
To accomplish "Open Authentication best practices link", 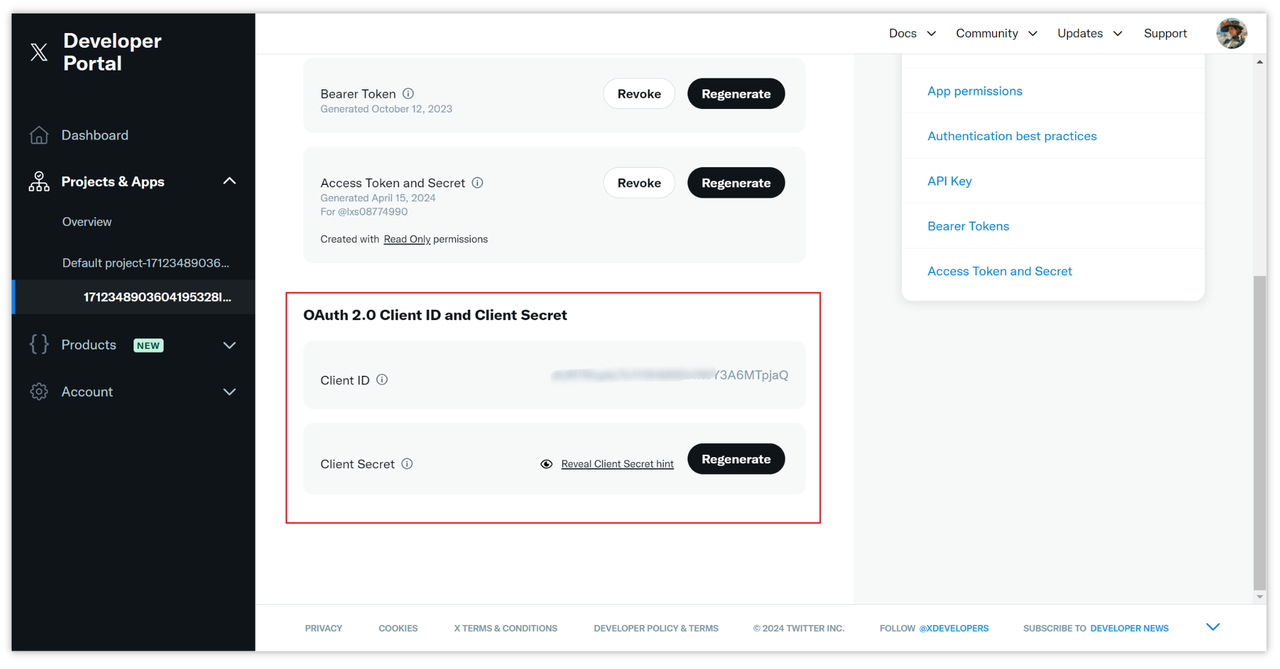I will (1012, 136).
